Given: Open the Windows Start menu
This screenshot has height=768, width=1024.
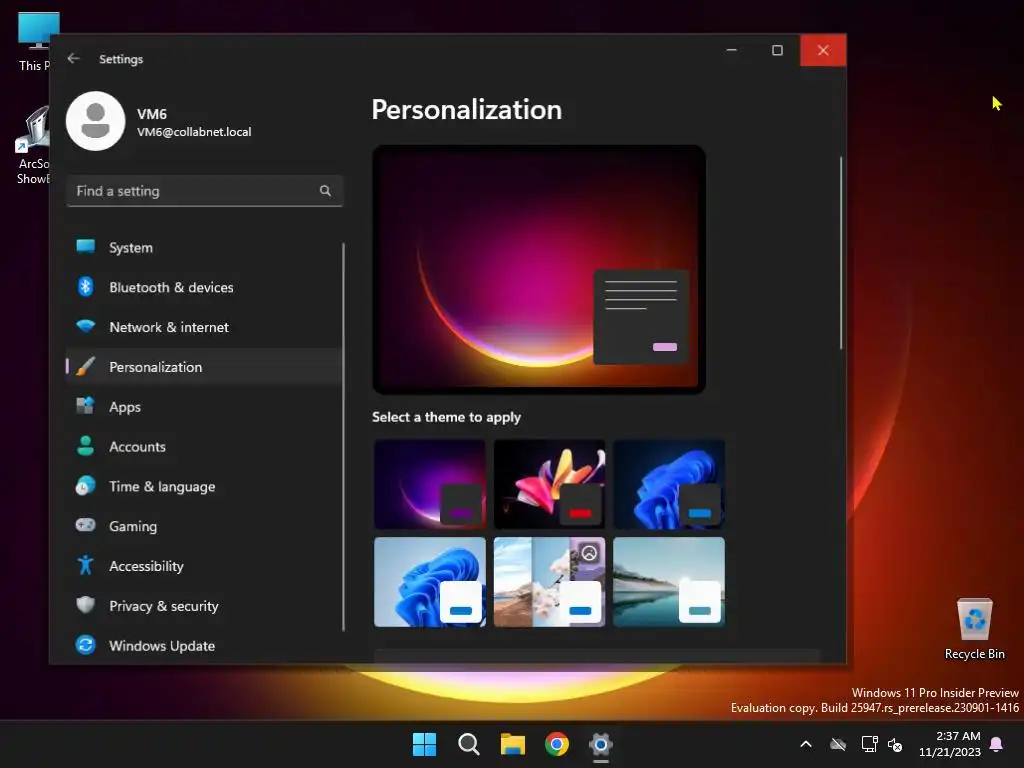Looking at the screenshot, I should [424, 744].
